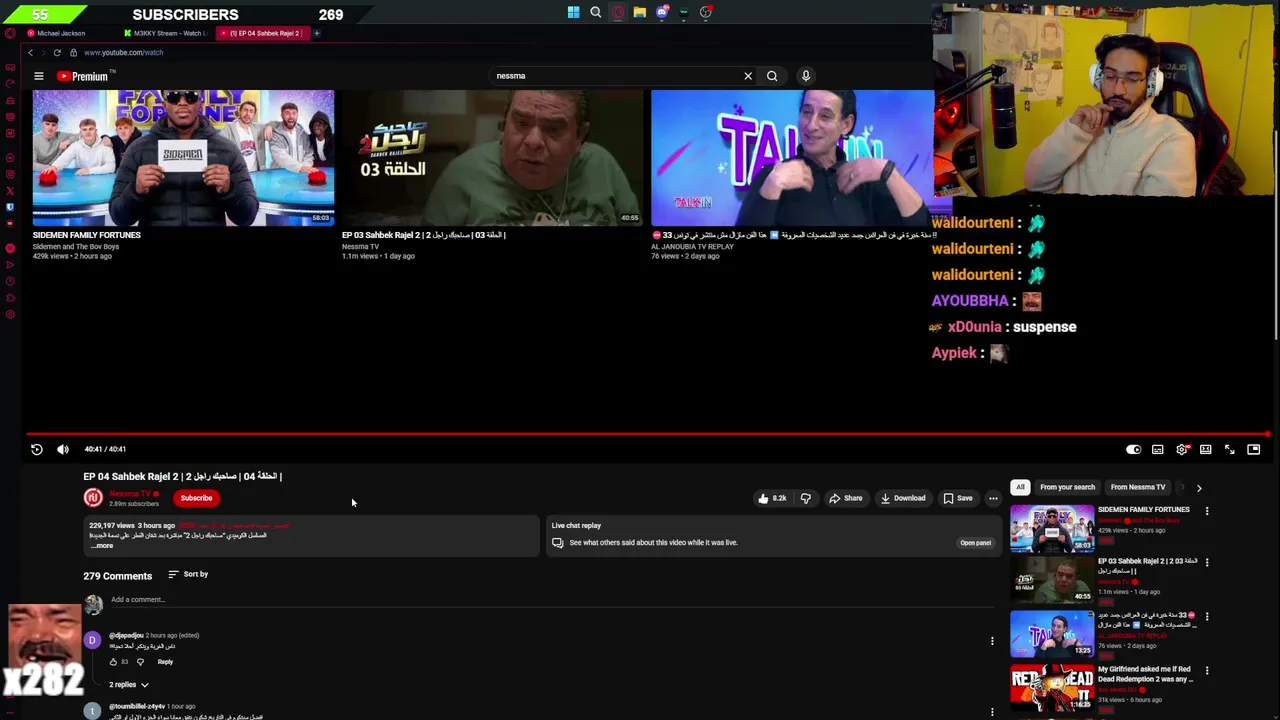This screenshot has width=1280, height=720.
Task: Dislike the EP 04 video
Action: pyautogui.click(x=805, y=498)
